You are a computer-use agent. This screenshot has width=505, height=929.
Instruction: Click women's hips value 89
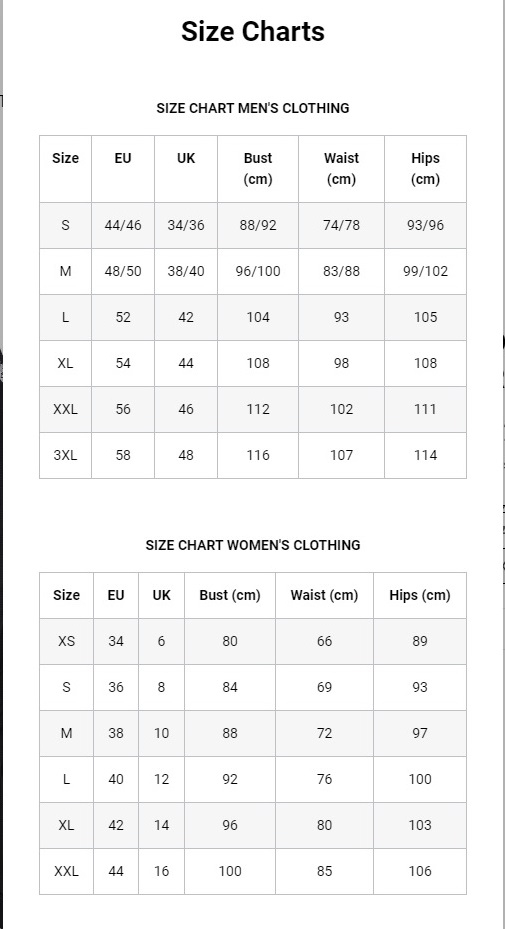coord(420,641)
